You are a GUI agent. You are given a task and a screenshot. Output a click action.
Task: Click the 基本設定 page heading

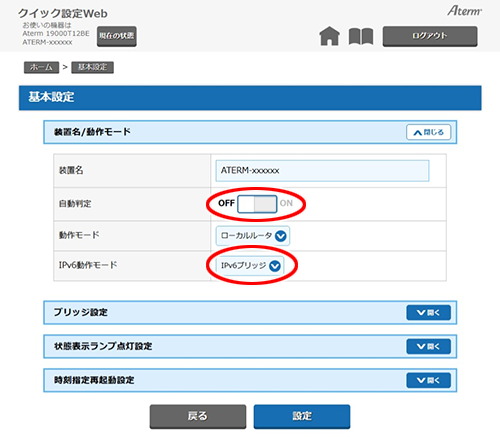coord(51,97)
